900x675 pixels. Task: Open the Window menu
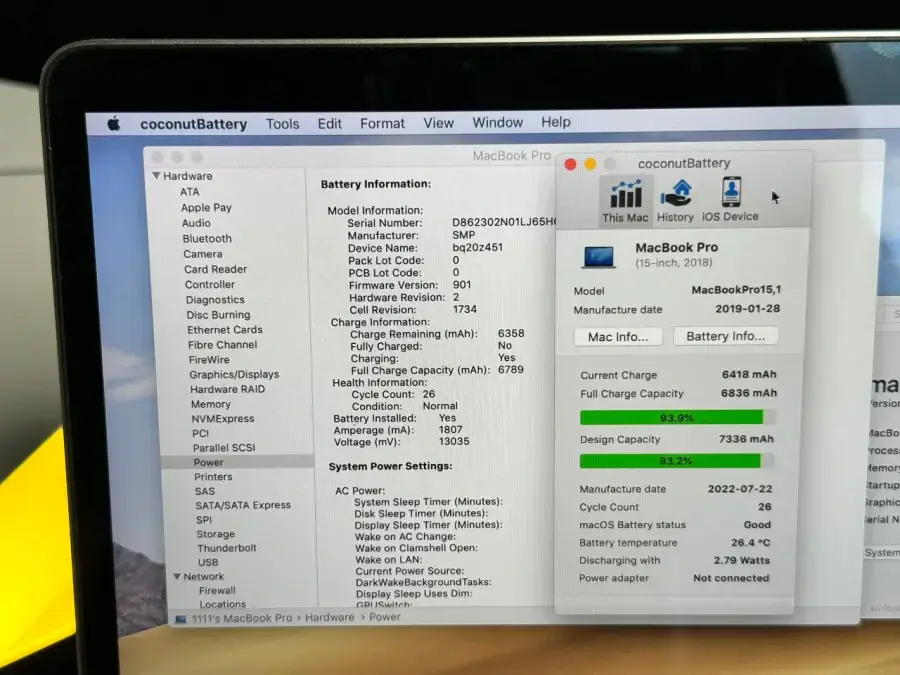point(497,122)
